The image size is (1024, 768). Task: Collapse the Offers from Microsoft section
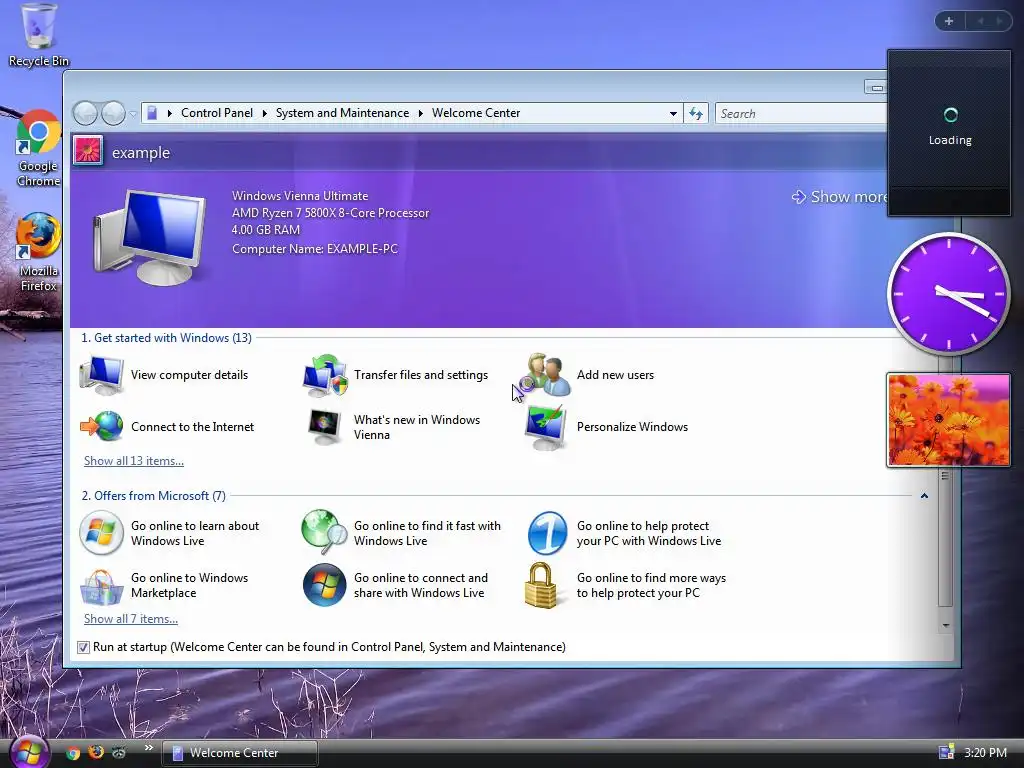point(924,496)
